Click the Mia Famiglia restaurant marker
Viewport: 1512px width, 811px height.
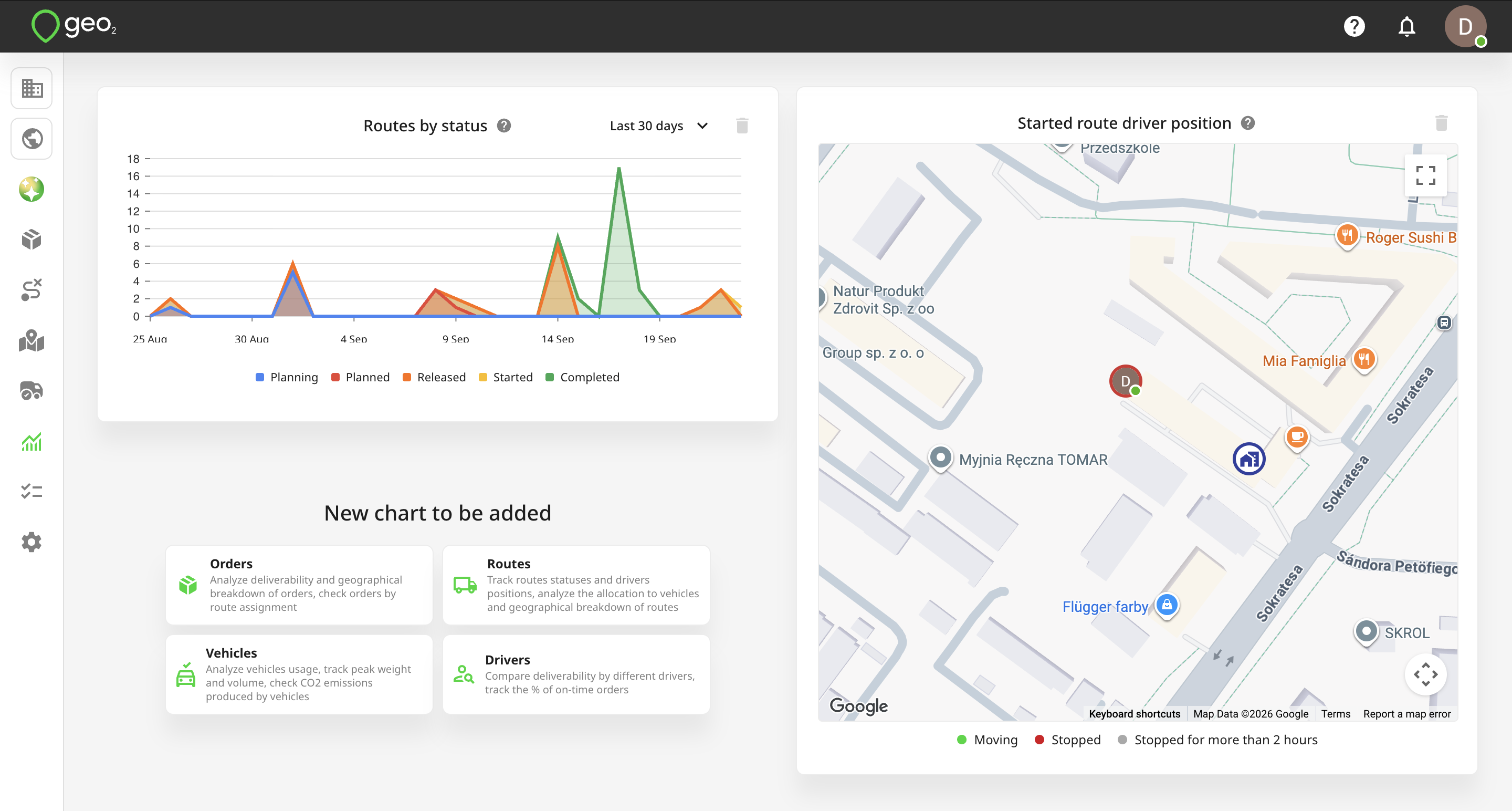[1363, 359]
